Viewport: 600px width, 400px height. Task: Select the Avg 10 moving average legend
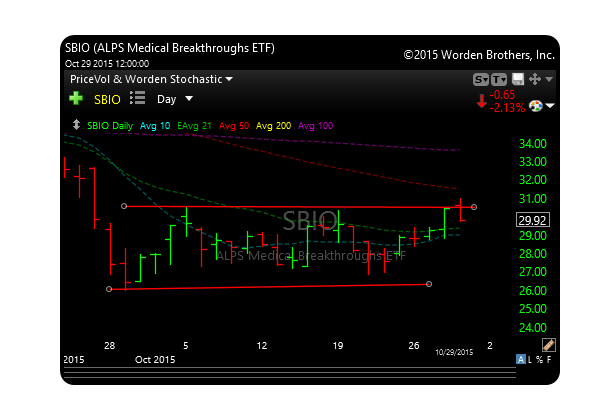[x=155, y=126]
